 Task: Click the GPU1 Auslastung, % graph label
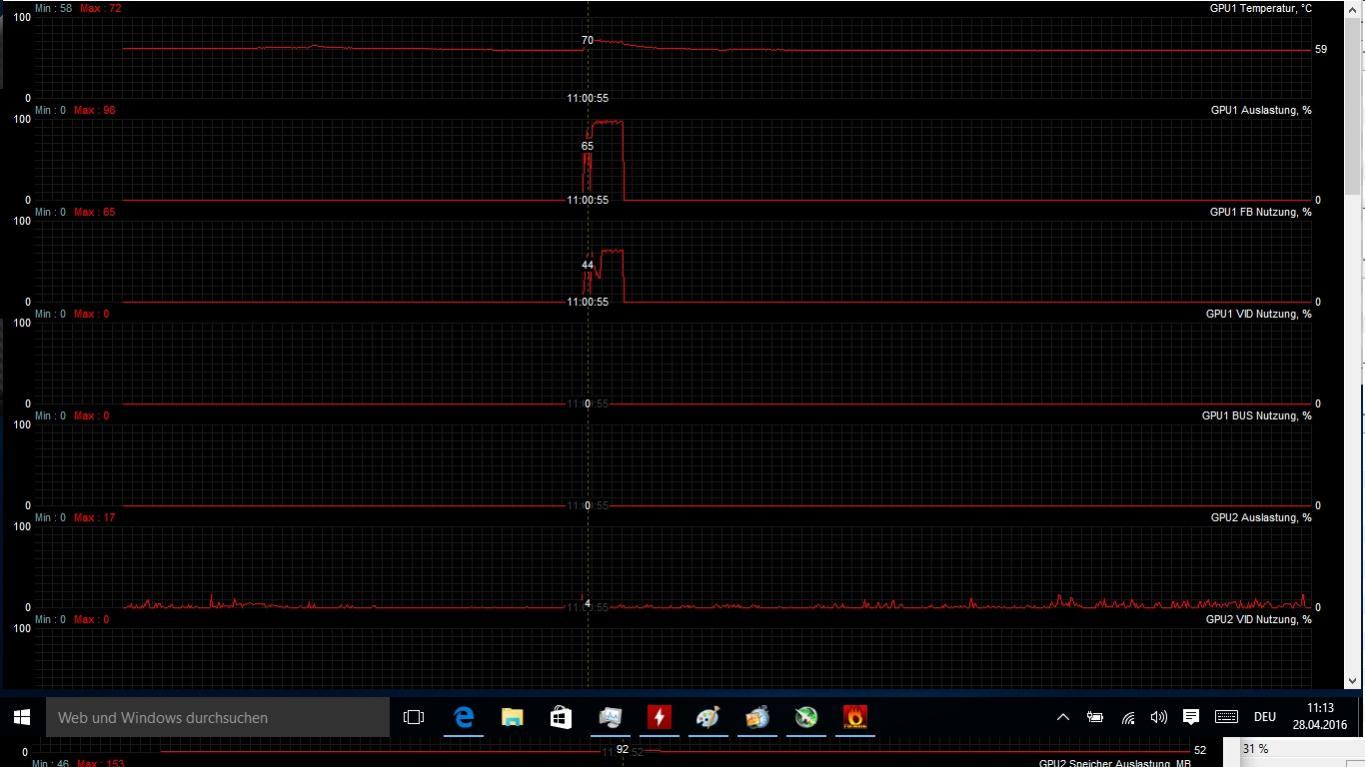click(x=1261, y=110)
